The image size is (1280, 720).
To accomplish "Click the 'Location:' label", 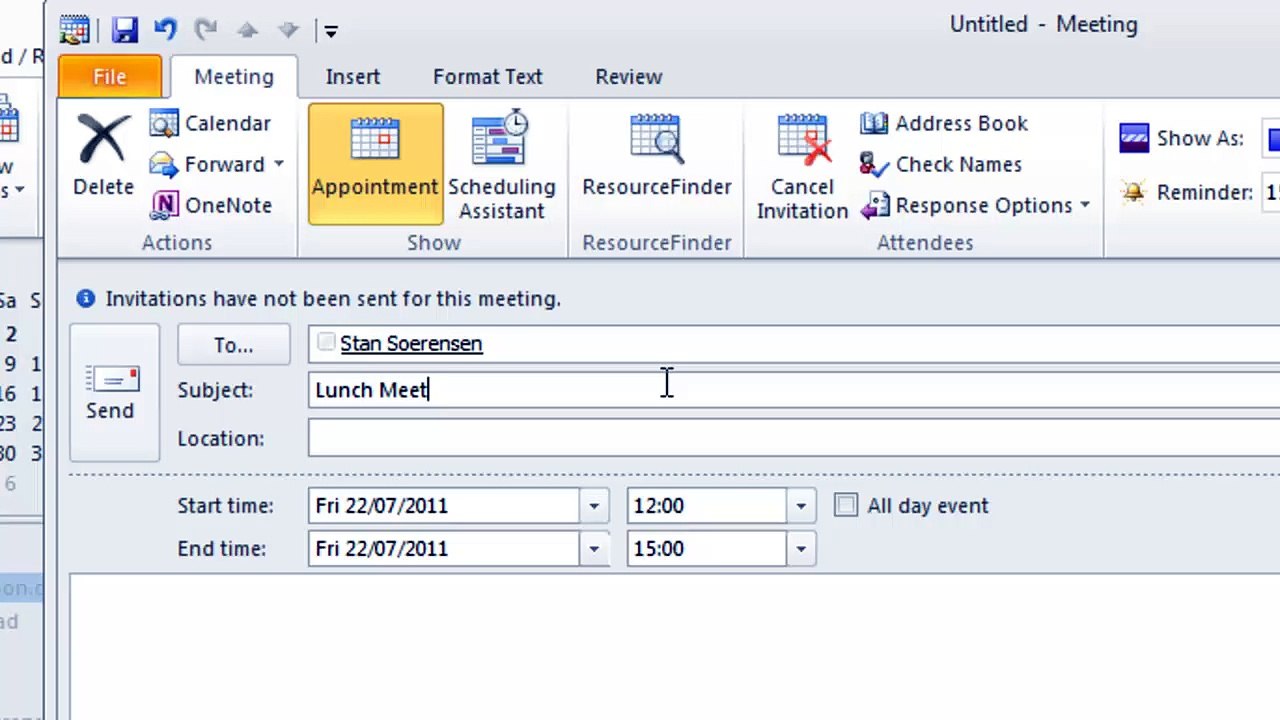I will [221, 438].
